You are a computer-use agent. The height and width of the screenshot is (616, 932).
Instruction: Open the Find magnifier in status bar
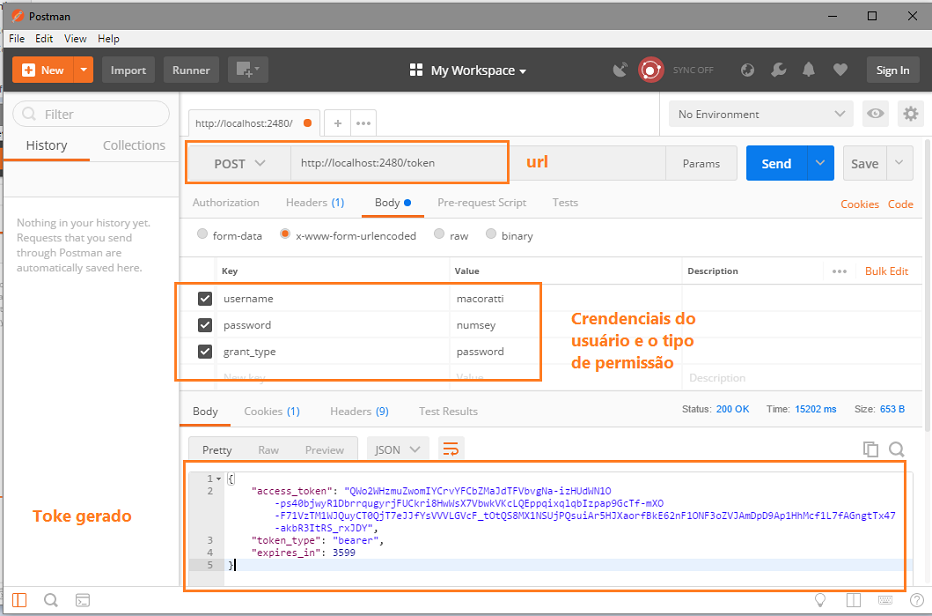point(51,600)
